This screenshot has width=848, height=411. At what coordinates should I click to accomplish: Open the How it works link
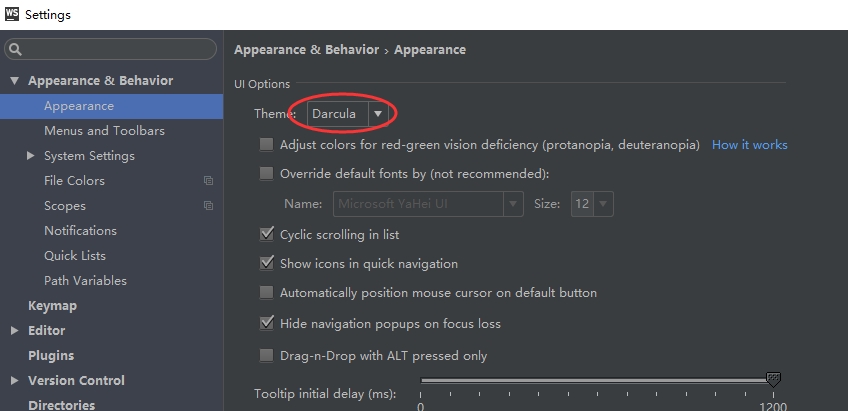749,145
